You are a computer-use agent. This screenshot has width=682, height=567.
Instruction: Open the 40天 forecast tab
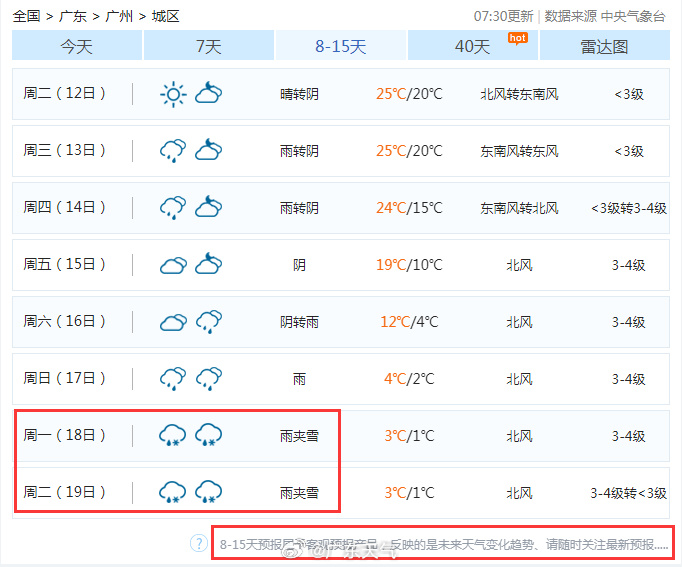(472, 46)
